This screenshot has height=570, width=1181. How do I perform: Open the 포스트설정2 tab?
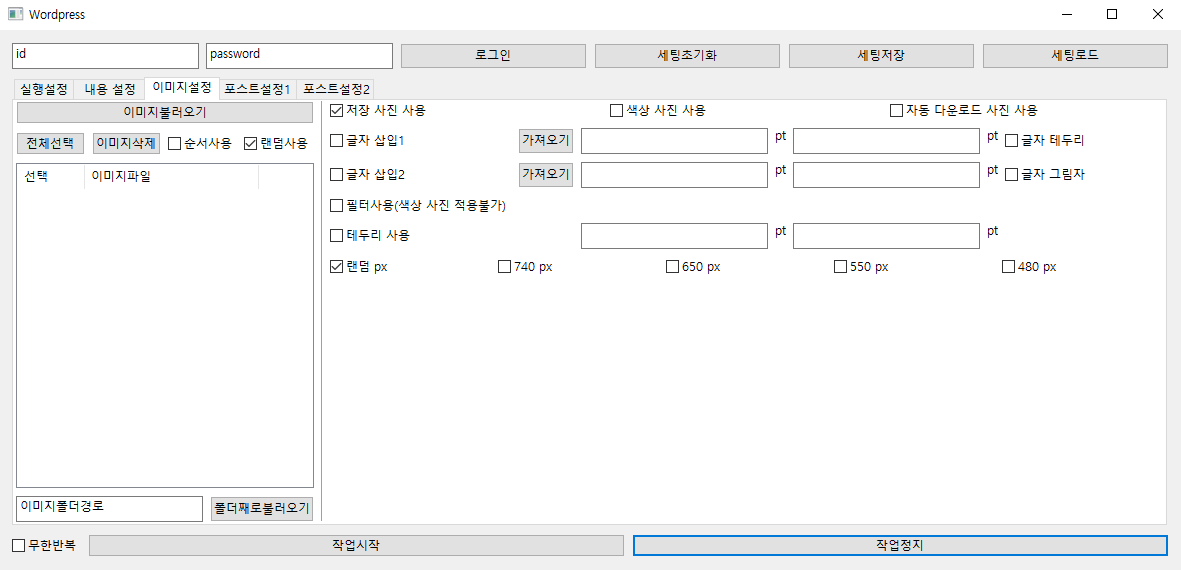[337, 89]
